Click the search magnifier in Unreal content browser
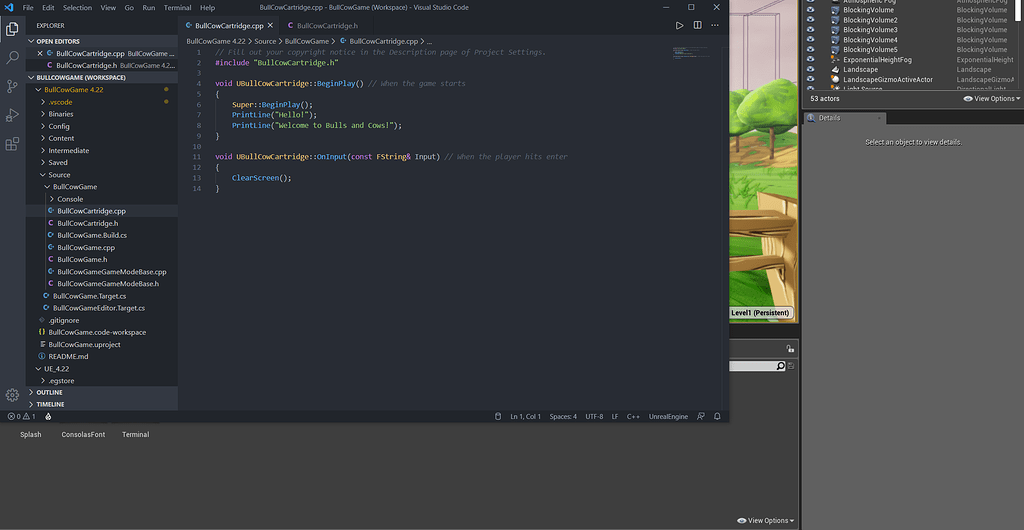1024x530 pixels. (780, 366)
